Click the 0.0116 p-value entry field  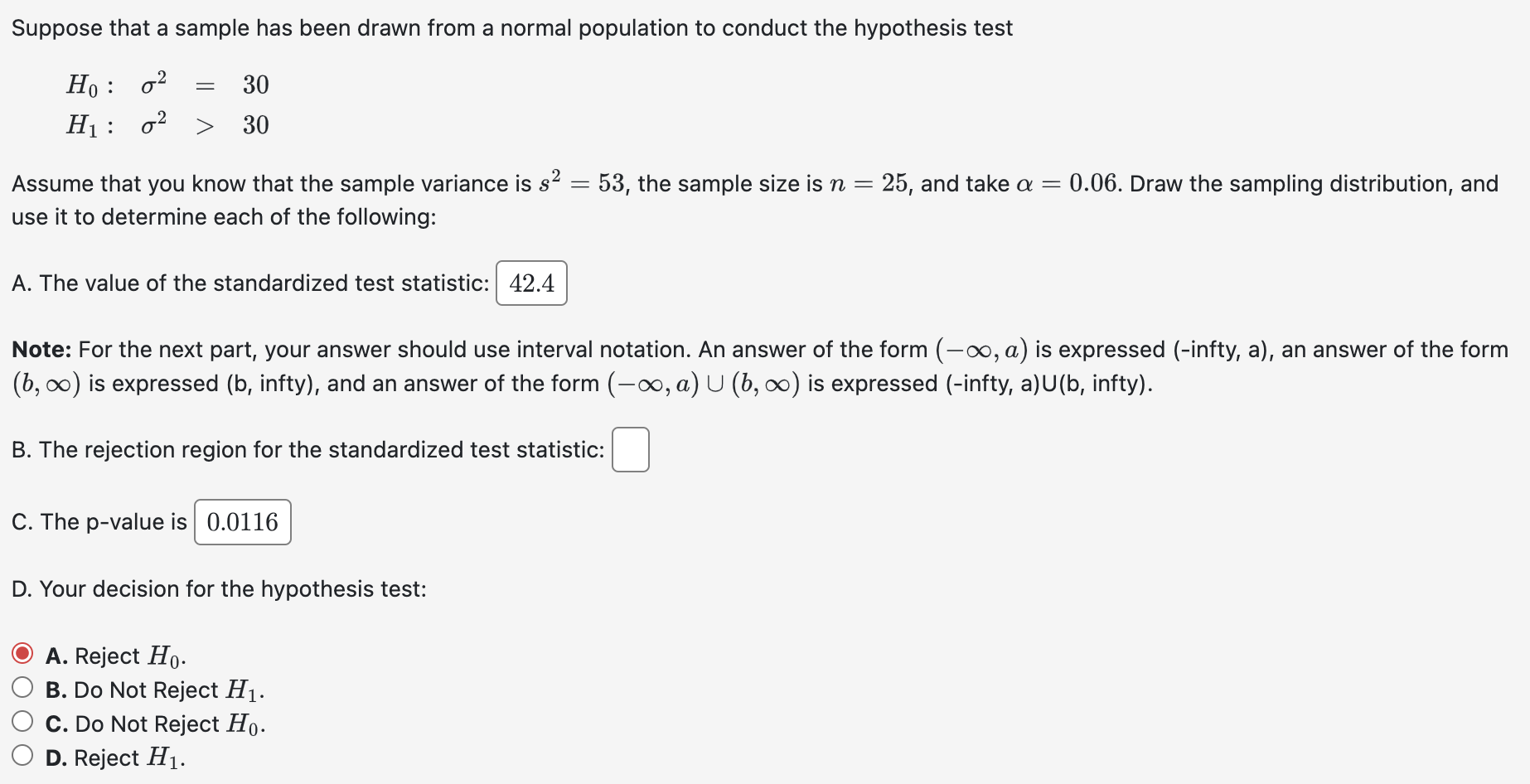[x=242, y=521]
